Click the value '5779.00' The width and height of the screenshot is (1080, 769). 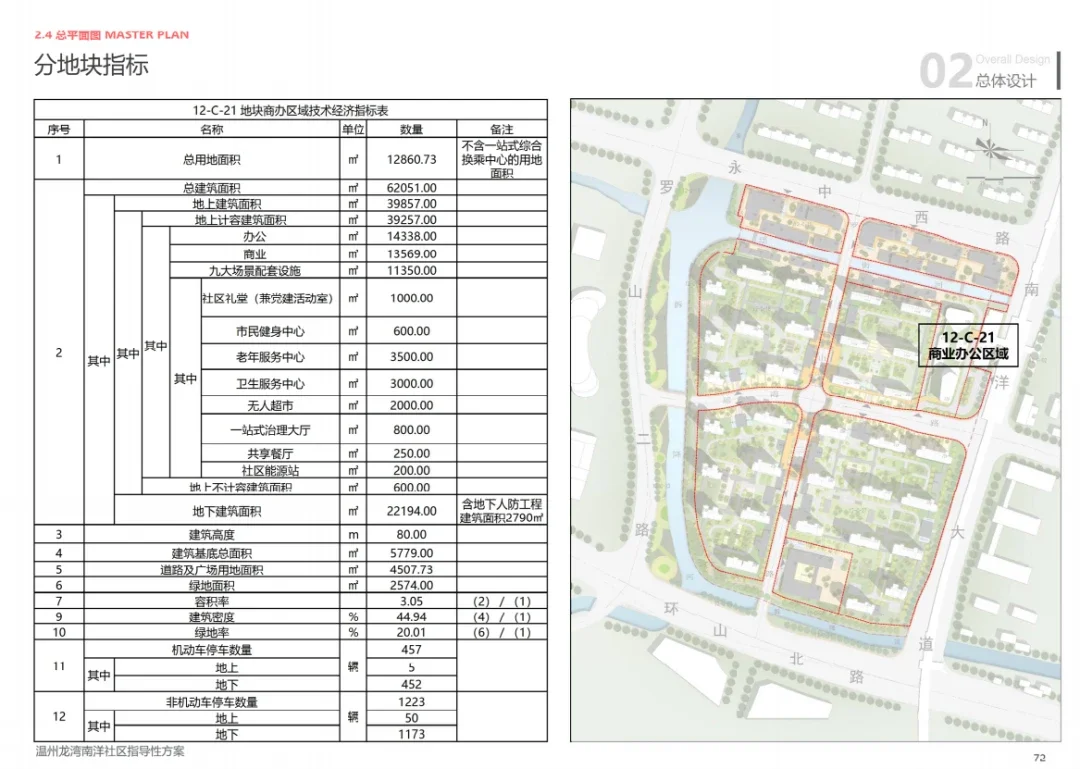[411, 553]
